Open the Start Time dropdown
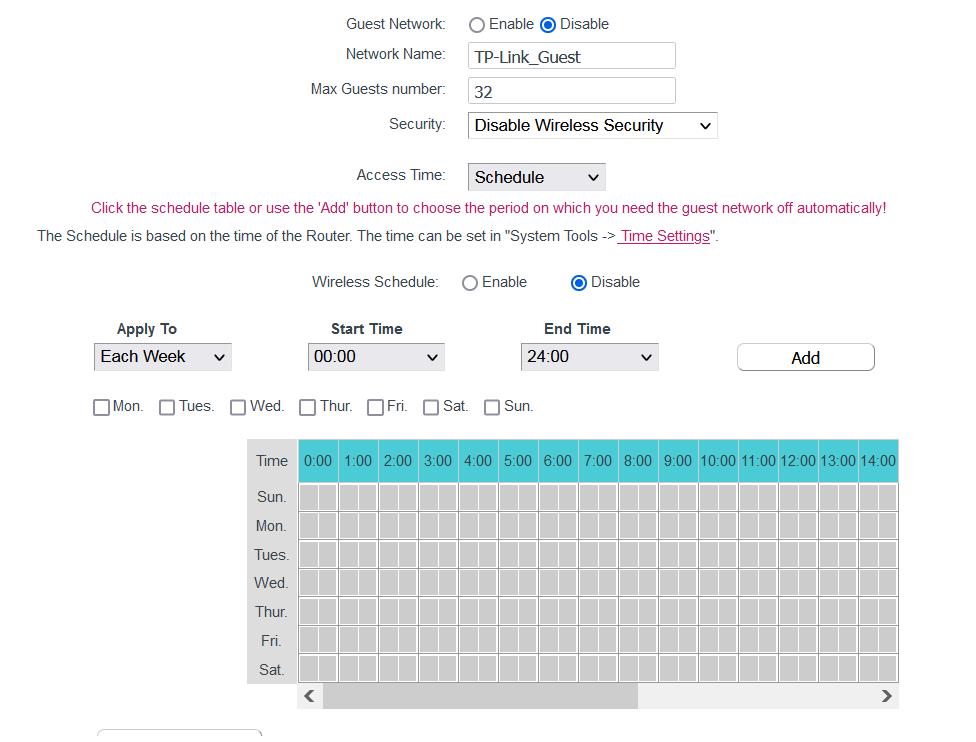This screenshot has width=976, height=742. [x=376, y=357]
